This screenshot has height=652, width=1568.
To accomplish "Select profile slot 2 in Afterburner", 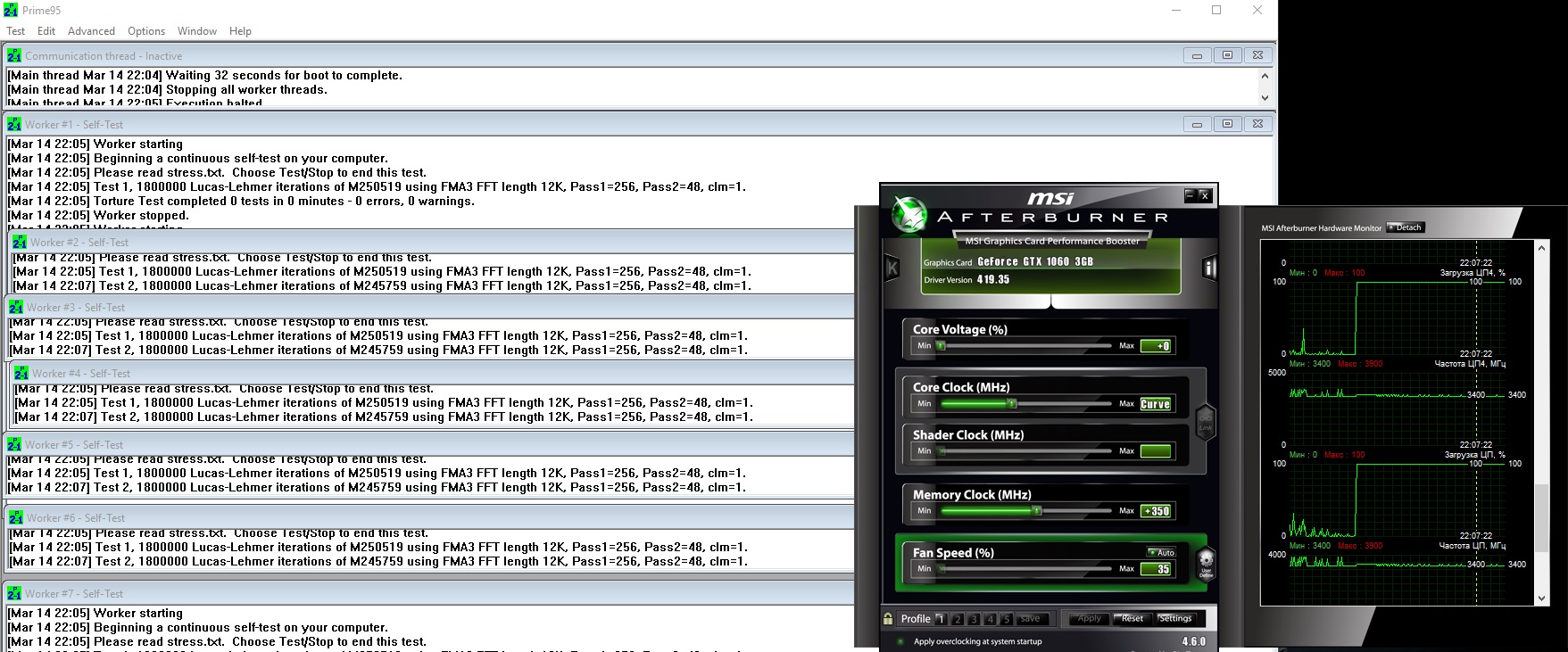I will 958,618.
